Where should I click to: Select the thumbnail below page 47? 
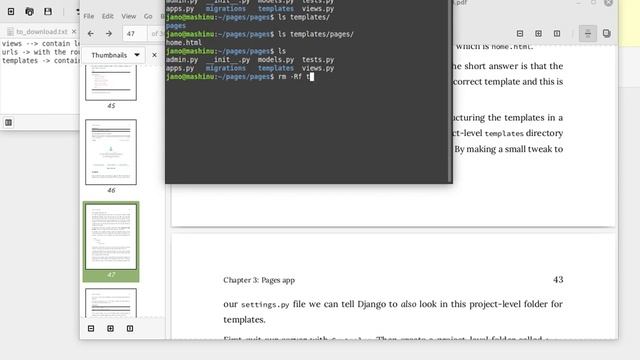click(x=111, y=303)
